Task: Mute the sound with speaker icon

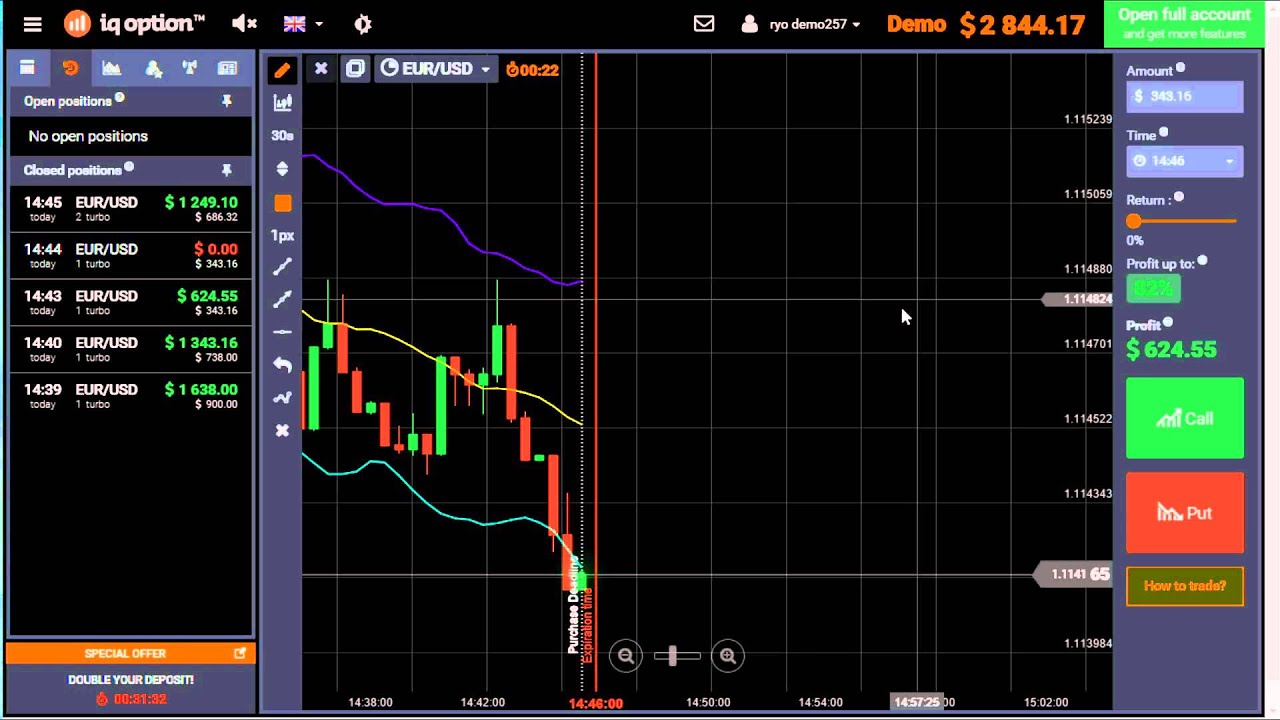Action: click(244, 23)
